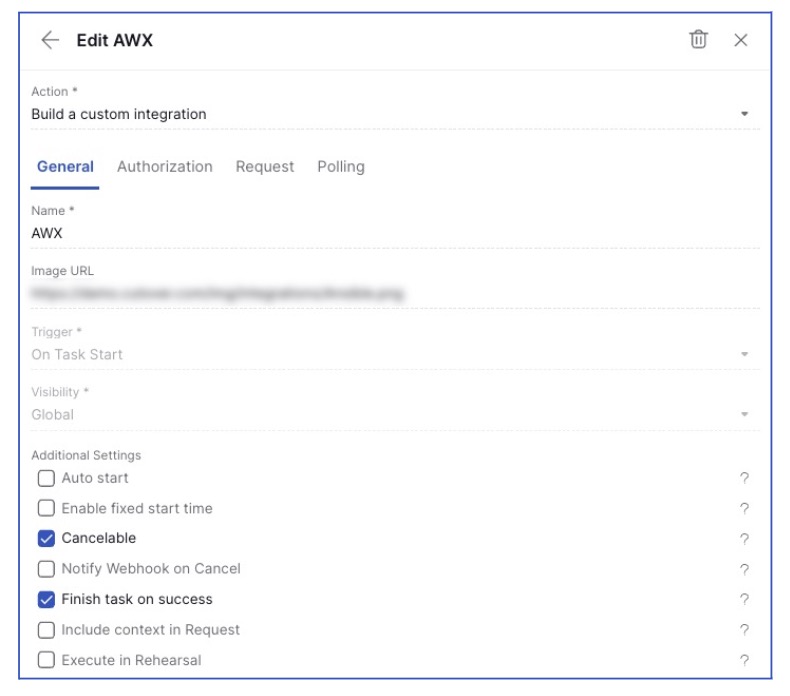Close the Edit AWX panel
The image size is (790, 696).
(x=741, y=40)
